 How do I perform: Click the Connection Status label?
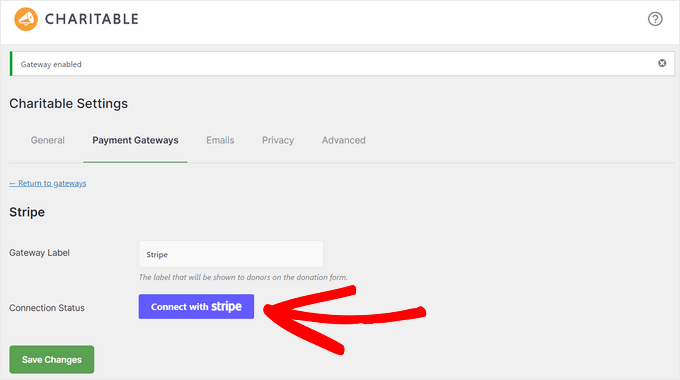point(47,308)
